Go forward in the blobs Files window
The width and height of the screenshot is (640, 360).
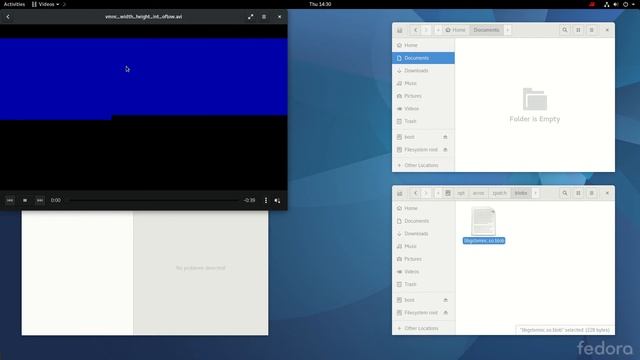click(426, 193)
